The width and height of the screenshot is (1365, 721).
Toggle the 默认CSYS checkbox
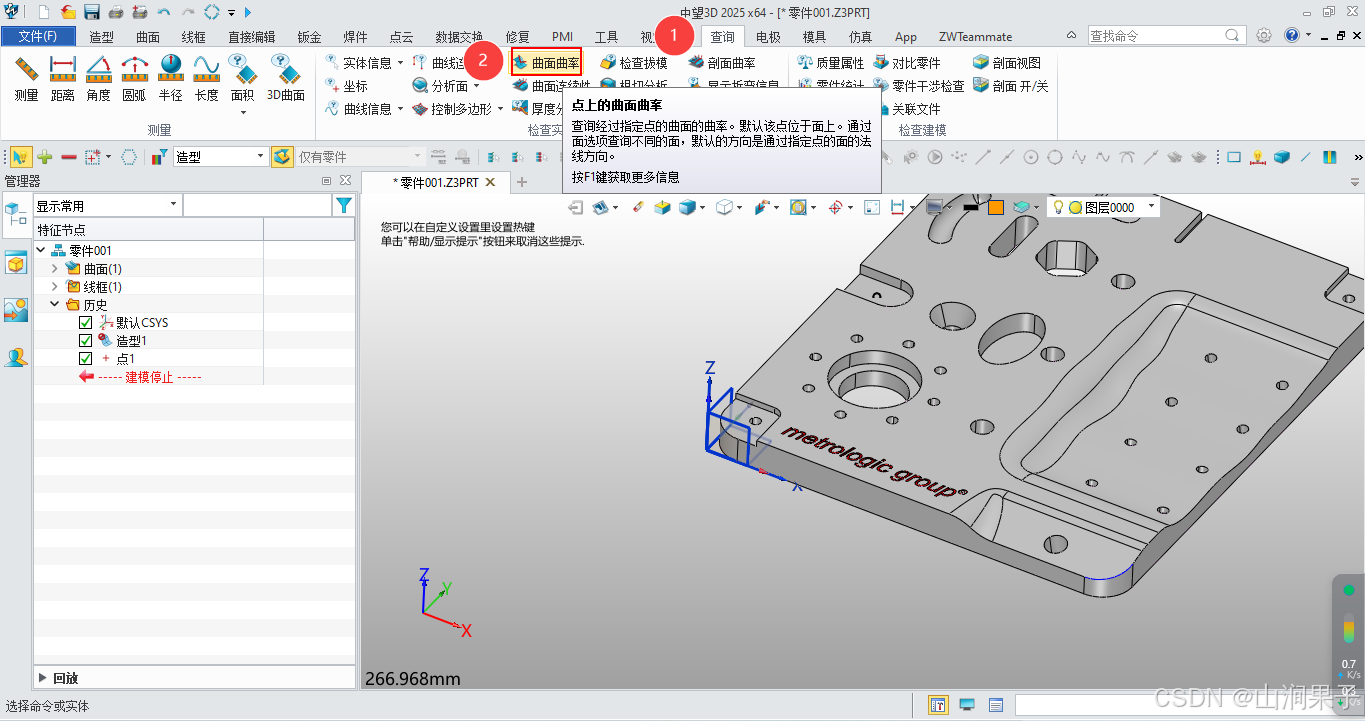point(86,323)
